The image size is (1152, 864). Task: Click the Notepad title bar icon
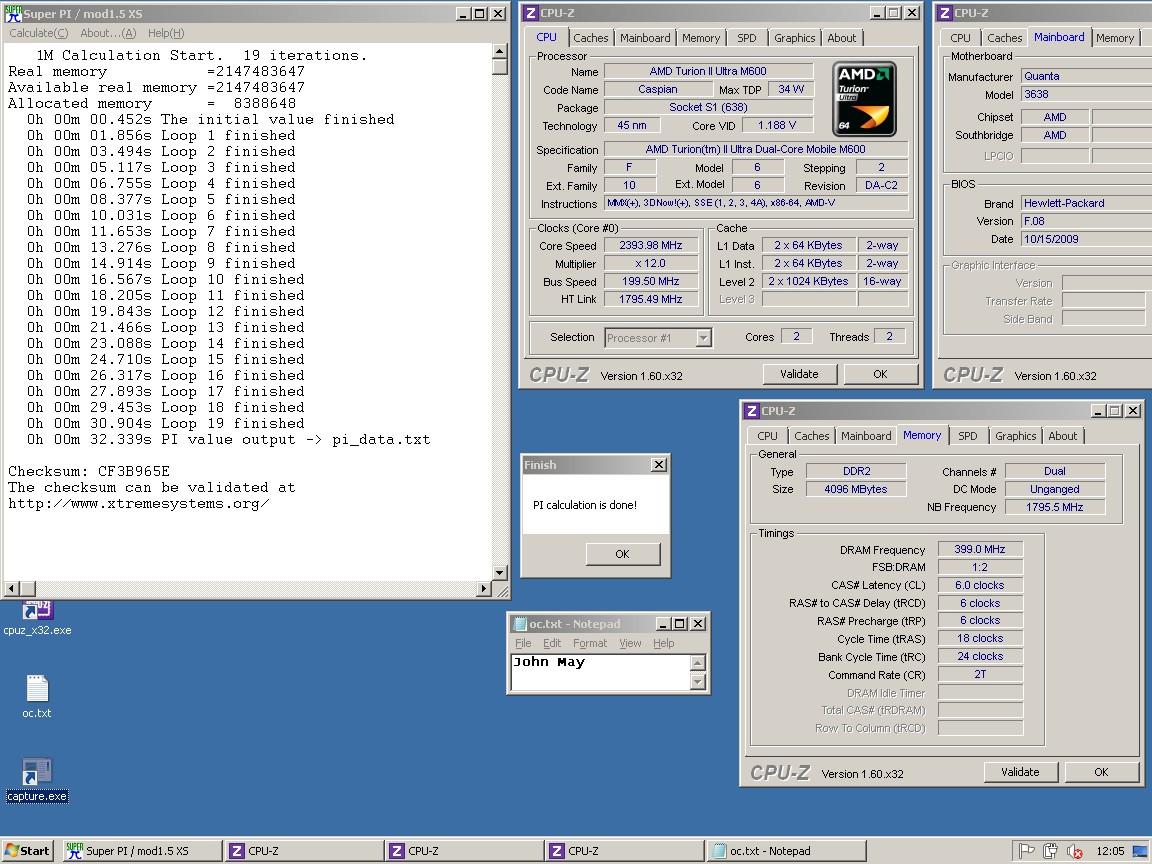[x=520, y=624]
